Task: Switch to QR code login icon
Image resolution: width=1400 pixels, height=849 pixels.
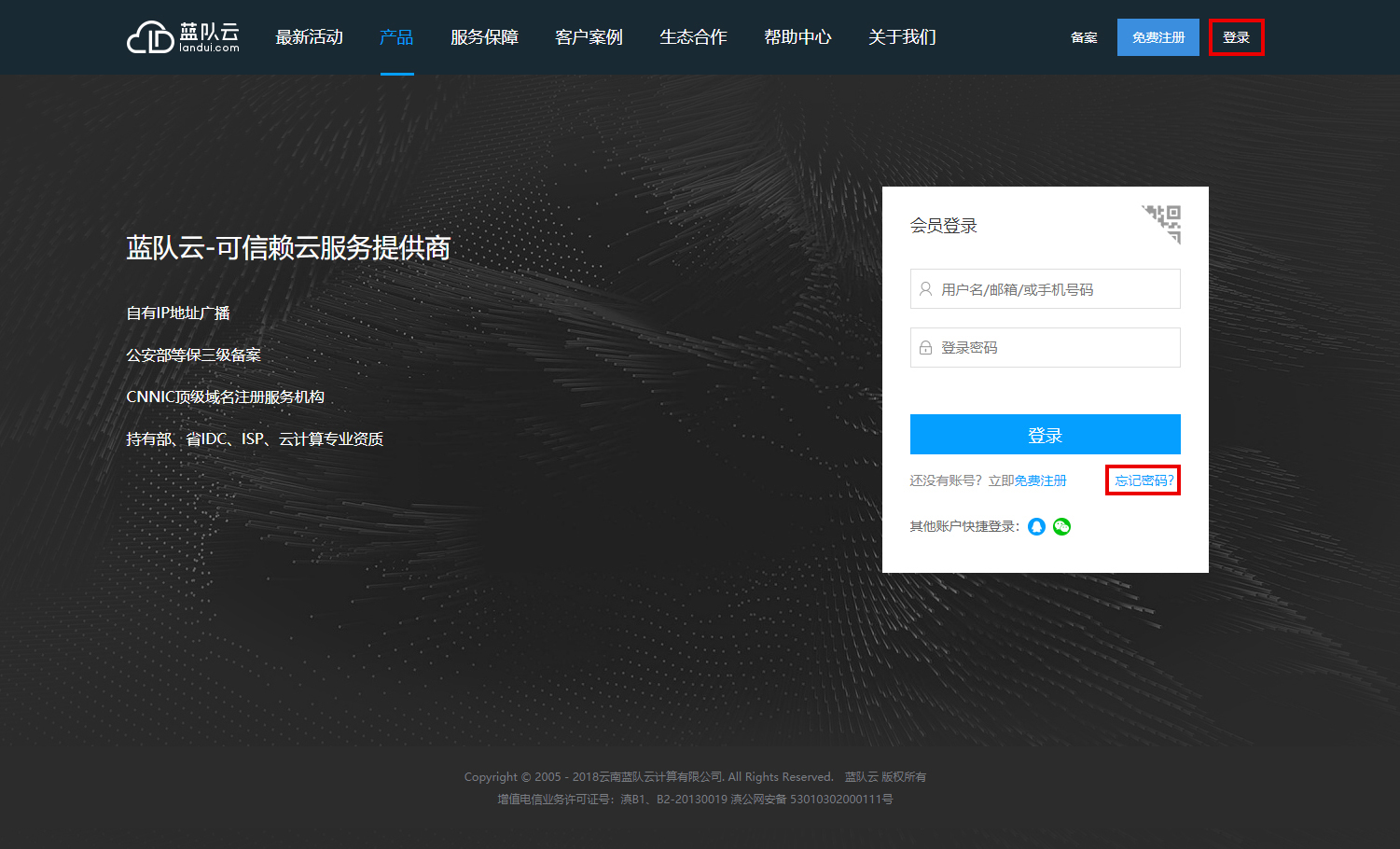Action: tap(1162, 224)
